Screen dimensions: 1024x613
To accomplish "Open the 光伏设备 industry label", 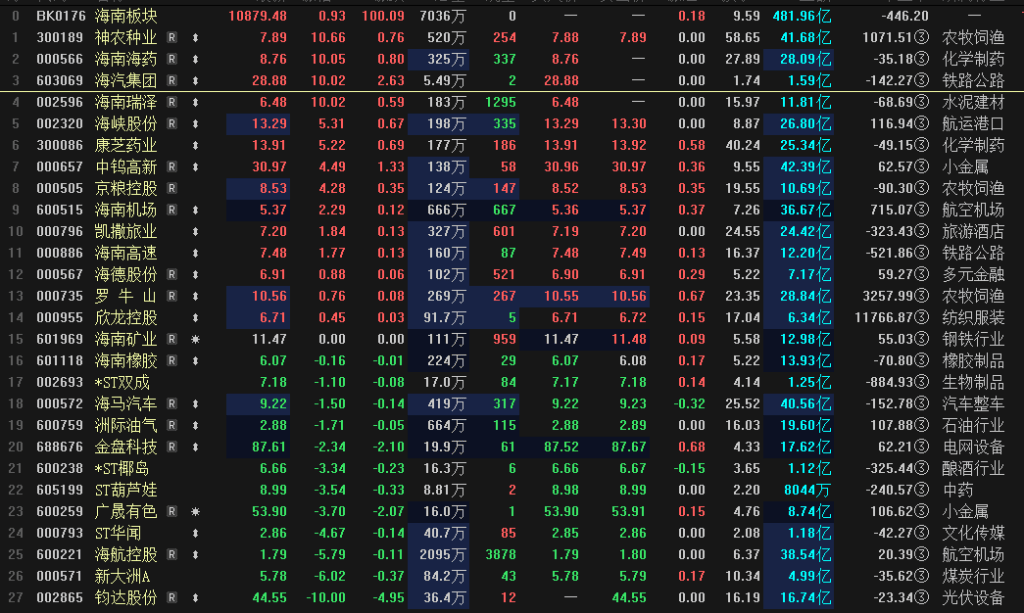I will coord(973,598).
